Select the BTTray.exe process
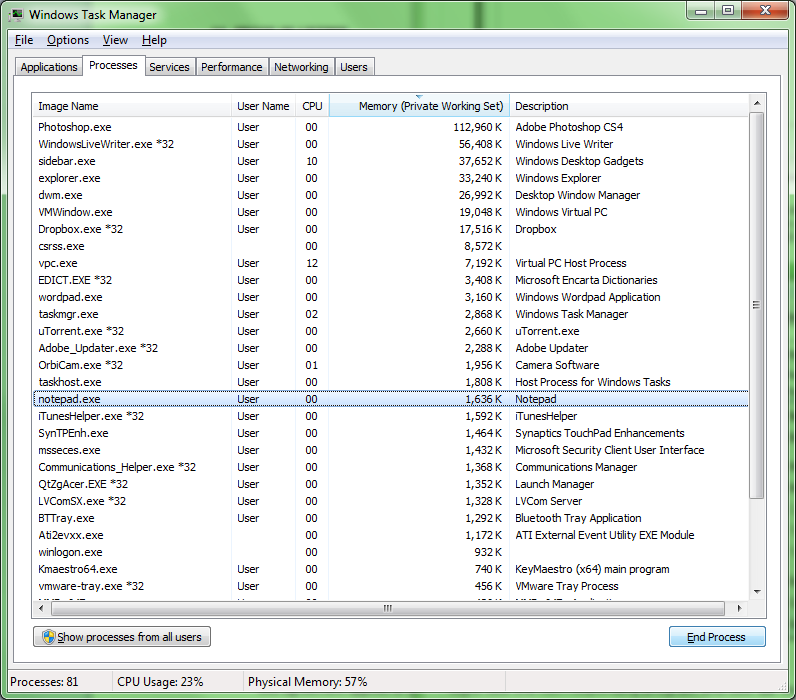 [x=390, y=518]
